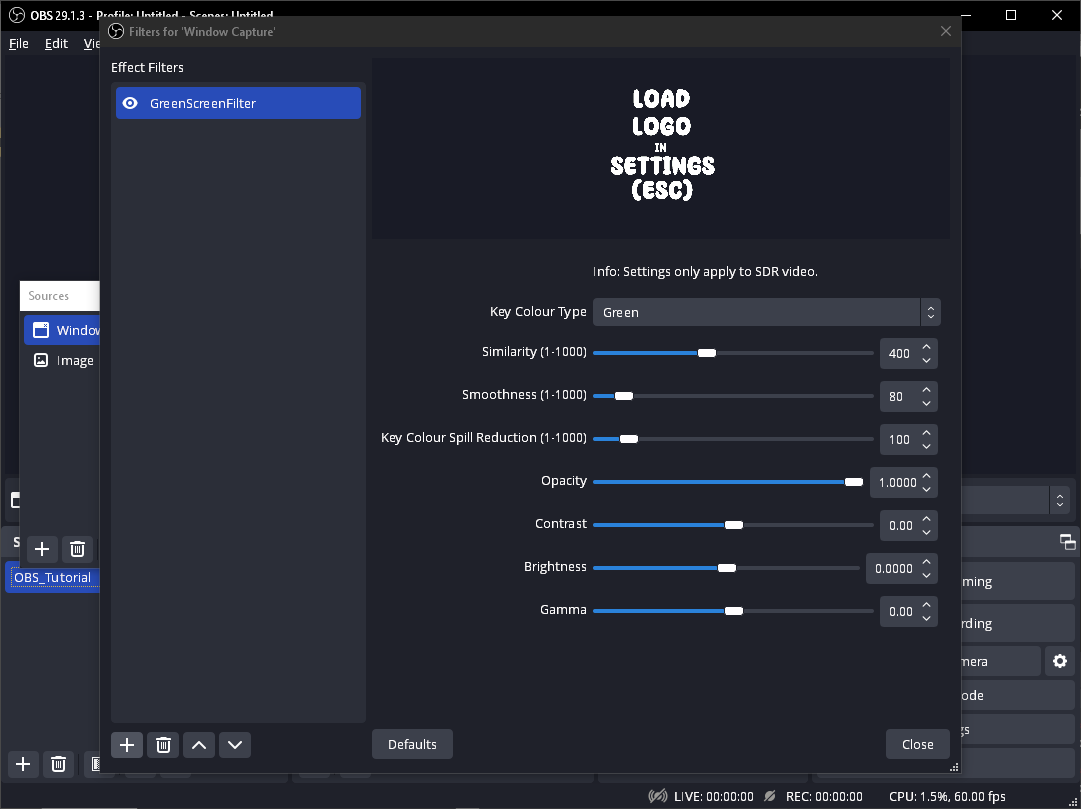1081x809 pixels.
Task: Click the remove source trash icon
Action: (x=77, y=549)
